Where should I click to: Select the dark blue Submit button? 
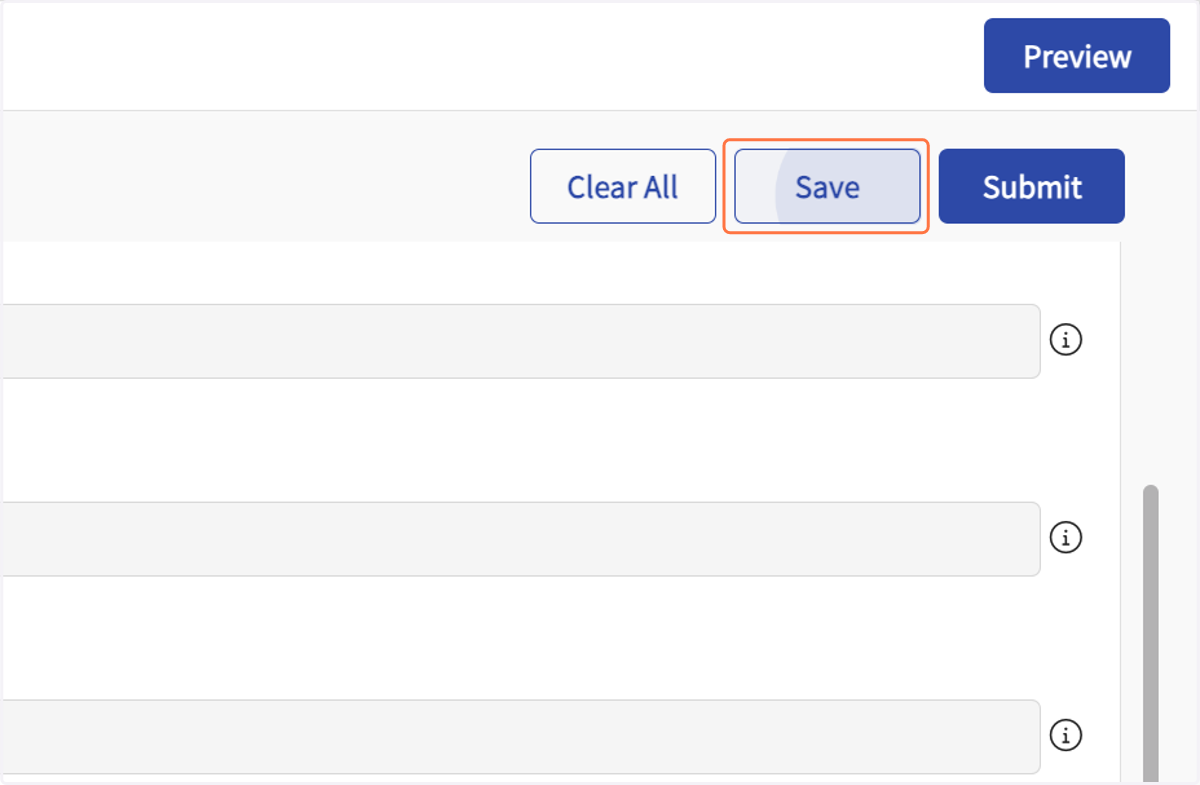pyautogui.click(x=1032, y=187)
